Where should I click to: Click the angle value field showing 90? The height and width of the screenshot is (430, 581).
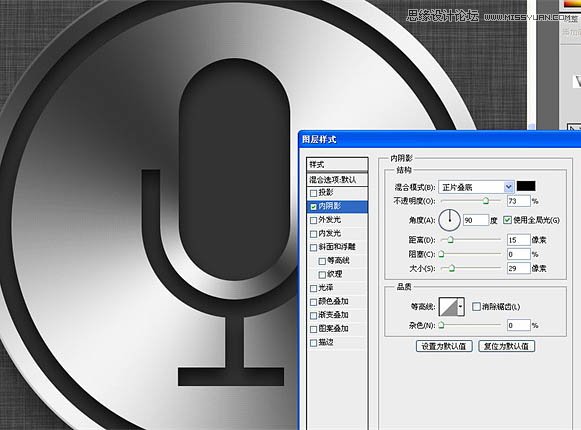[476, 220]
